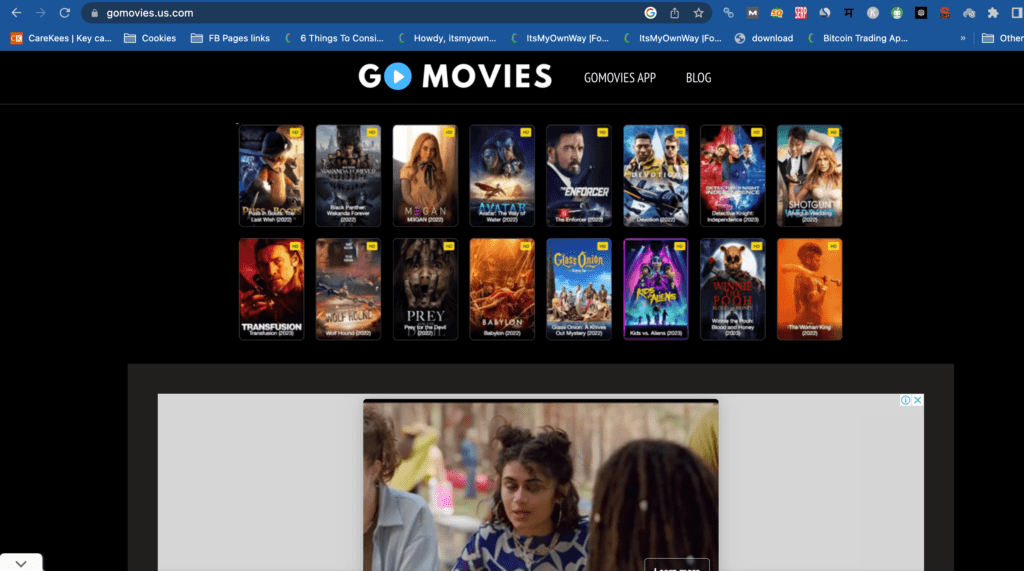Viewport: 1024px width, 571px height.
Task: Open the M extension icon
Action: (752, 12)
